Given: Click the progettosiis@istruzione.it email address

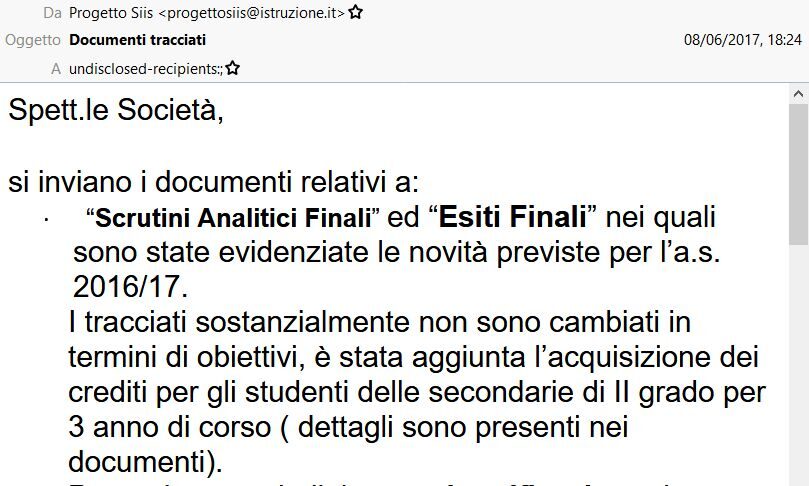Looking at the screenshot, I should tap(251, 13).
